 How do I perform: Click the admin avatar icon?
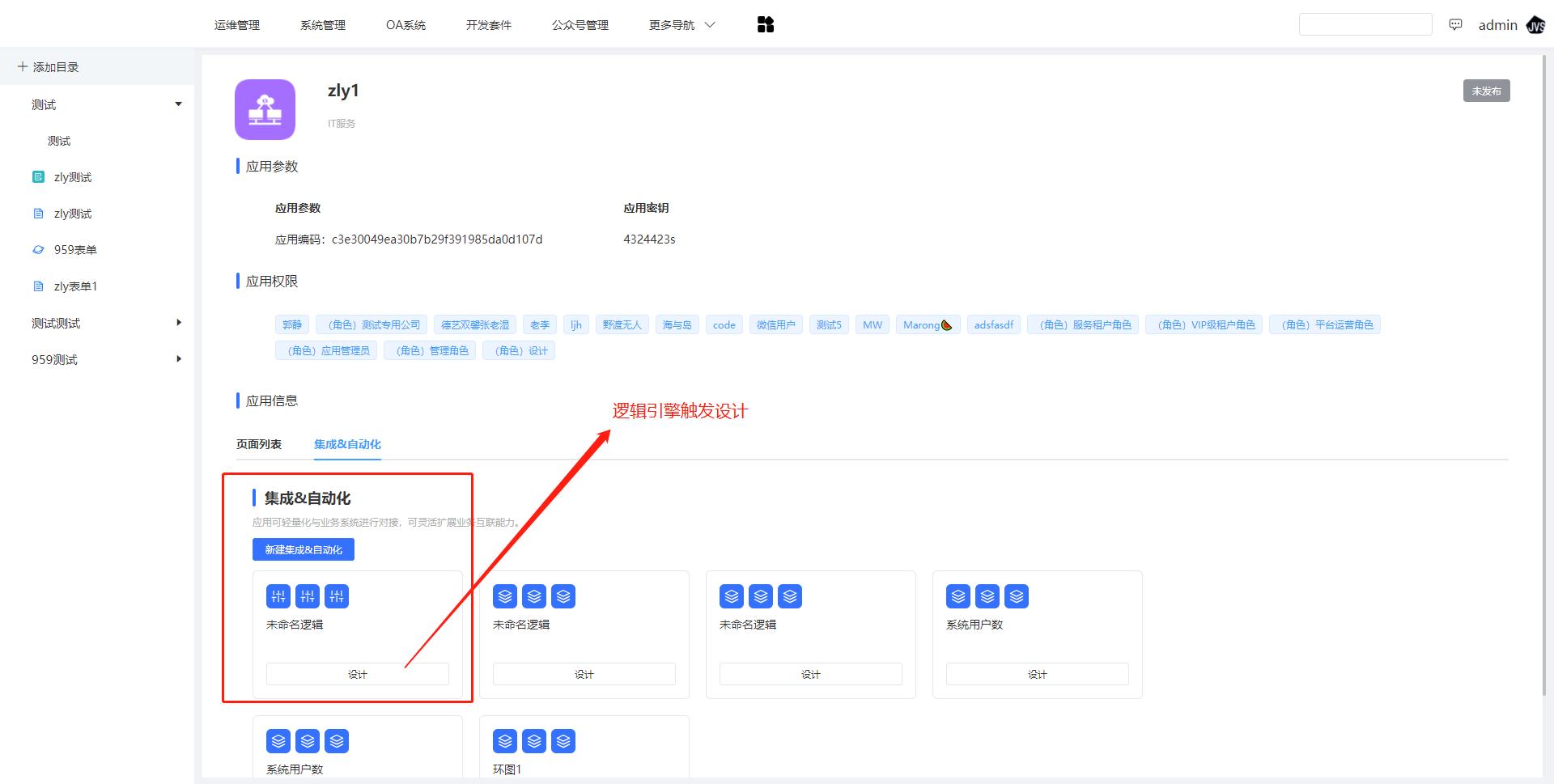(x=1536, y=25)
